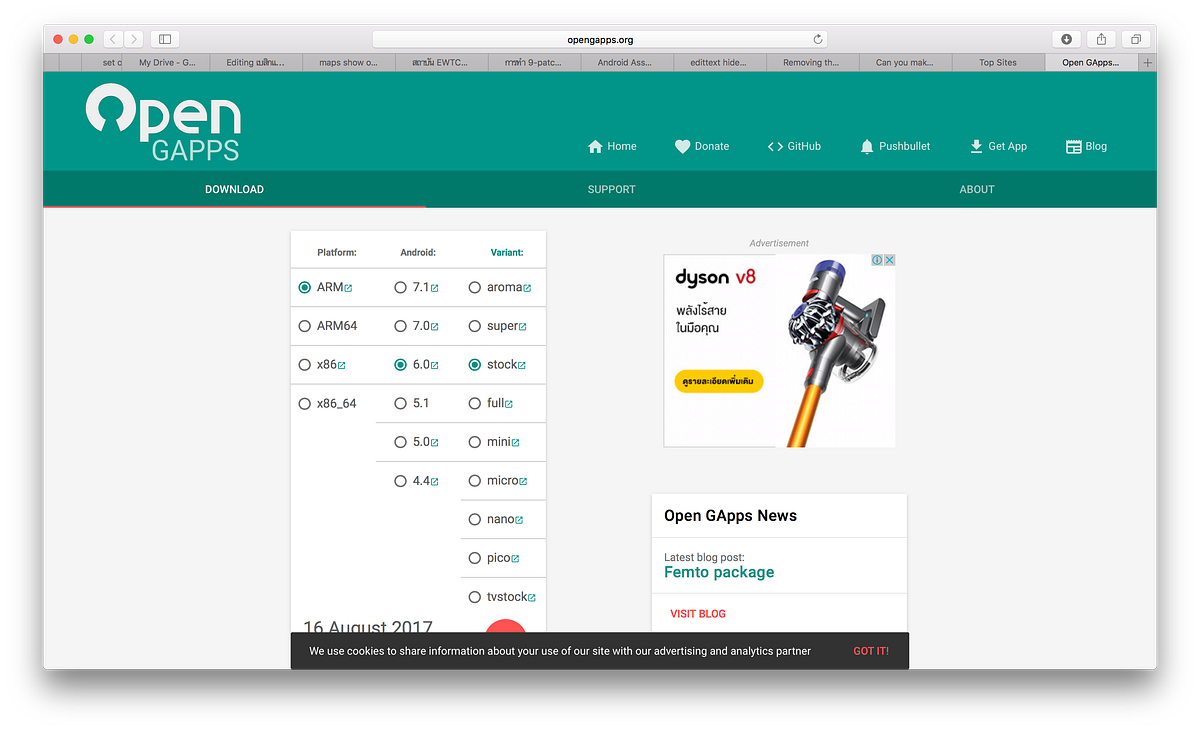
Task: Open the Safari downloads icon
Action: [x=1066, y=38]
